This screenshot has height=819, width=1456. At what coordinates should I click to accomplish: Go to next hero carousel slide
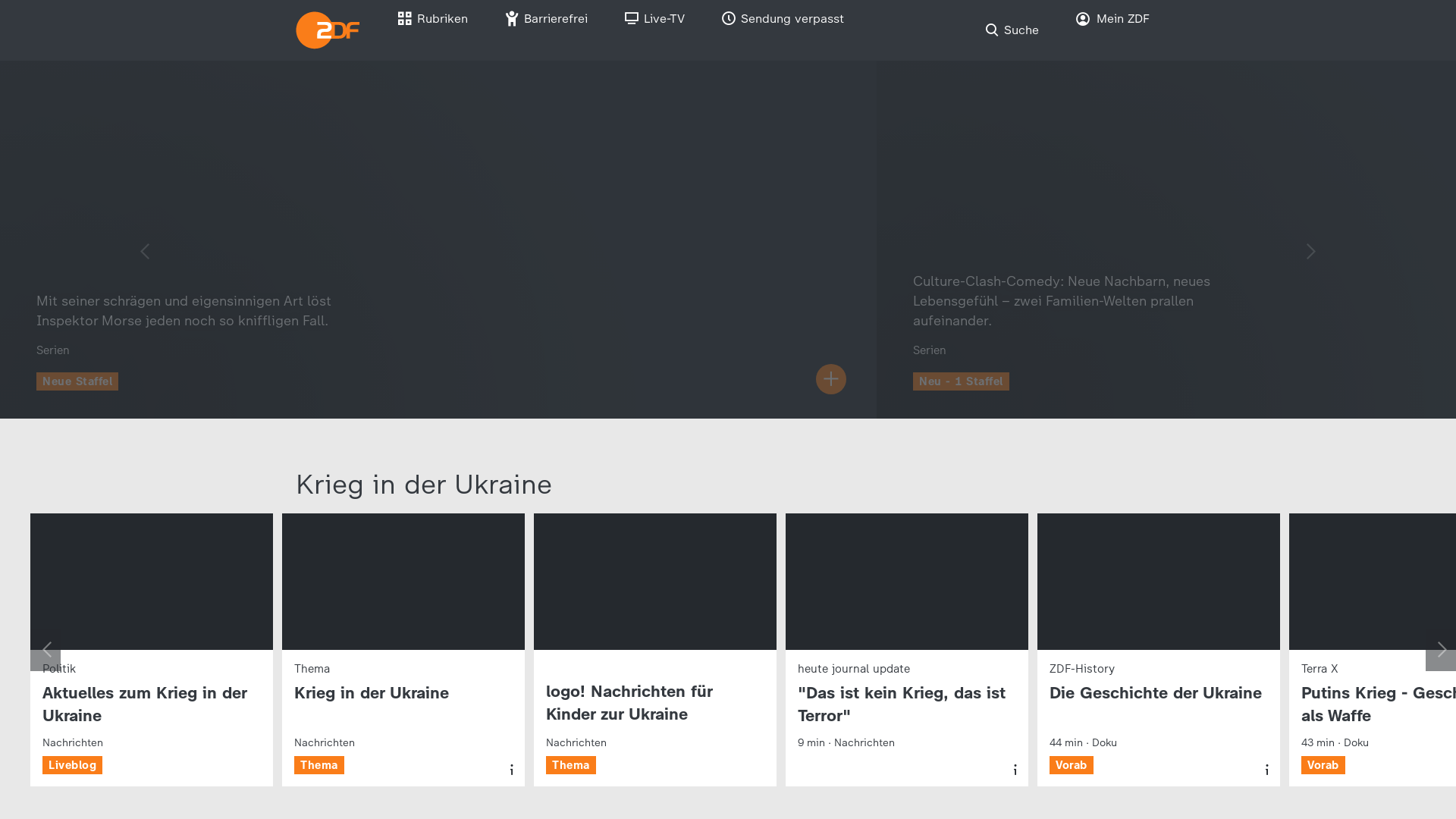pyautogui.click(x=1310, y=252)
